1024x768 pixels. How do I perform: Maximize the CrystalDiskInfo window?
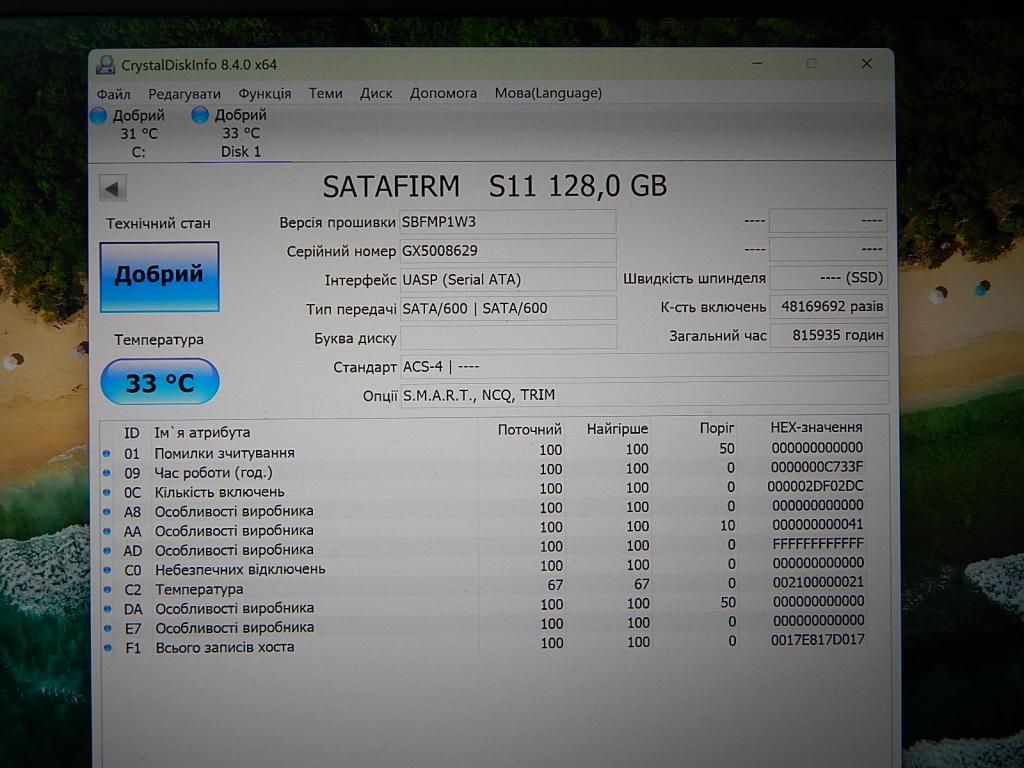(x=811, y=63)
